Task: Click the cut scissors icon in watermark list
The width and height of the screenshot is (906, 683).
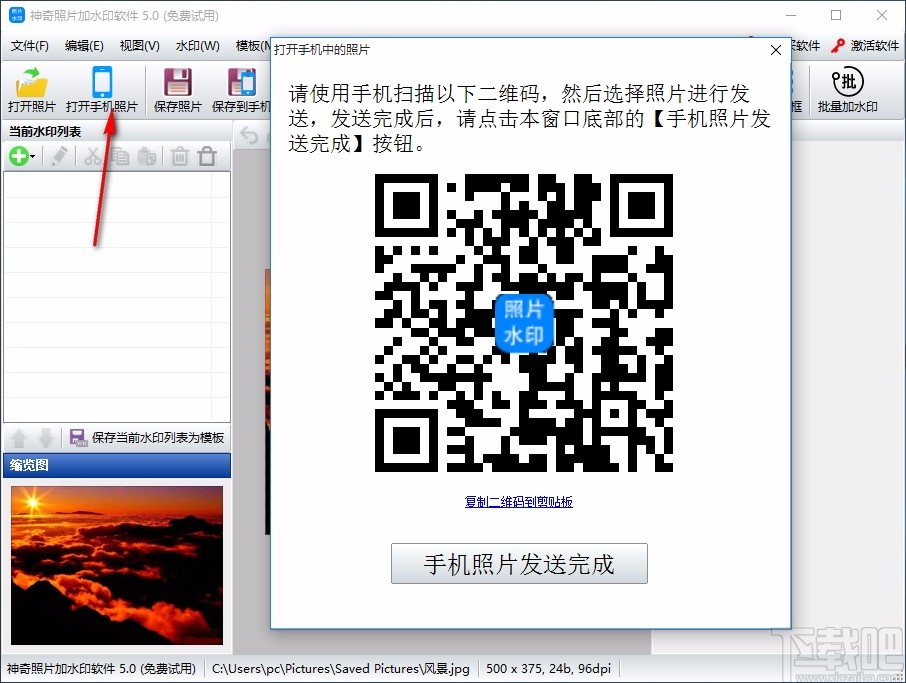Action: 92,156
